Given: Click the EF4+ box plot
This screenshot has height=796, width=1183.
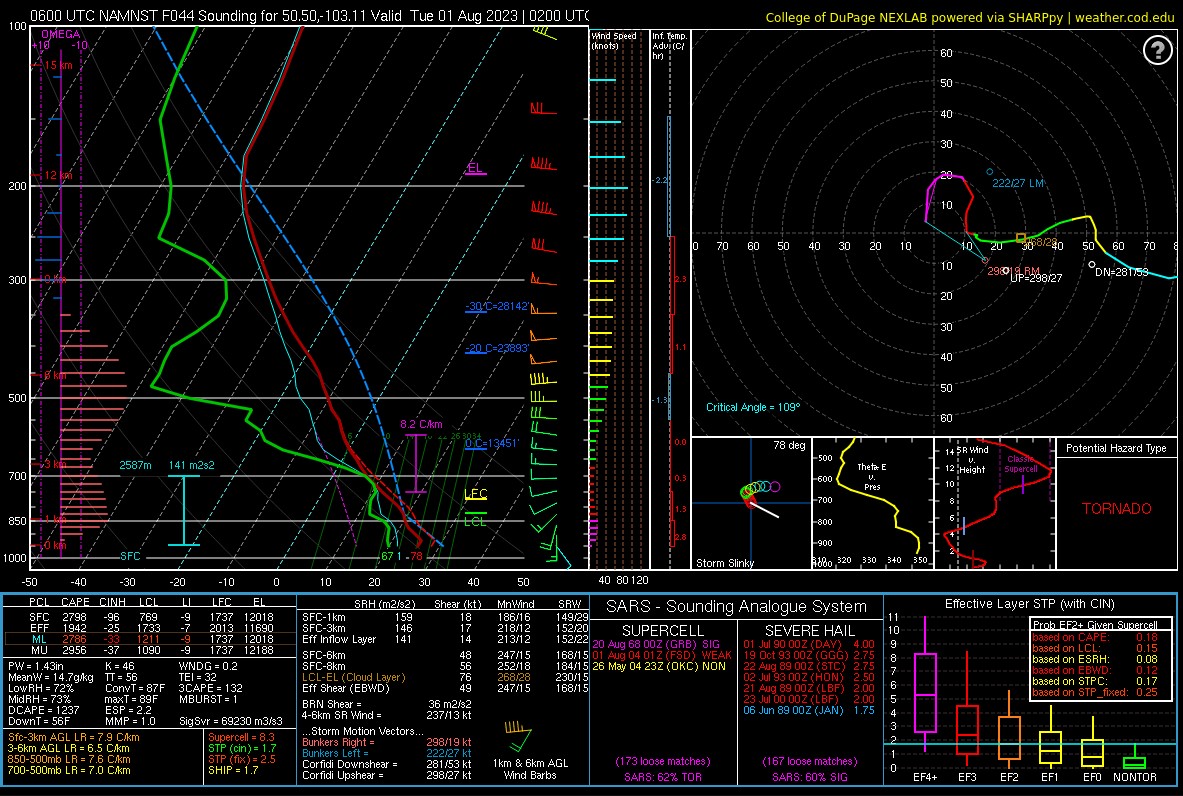Looking at the screenshot, I should pos(925,684).
